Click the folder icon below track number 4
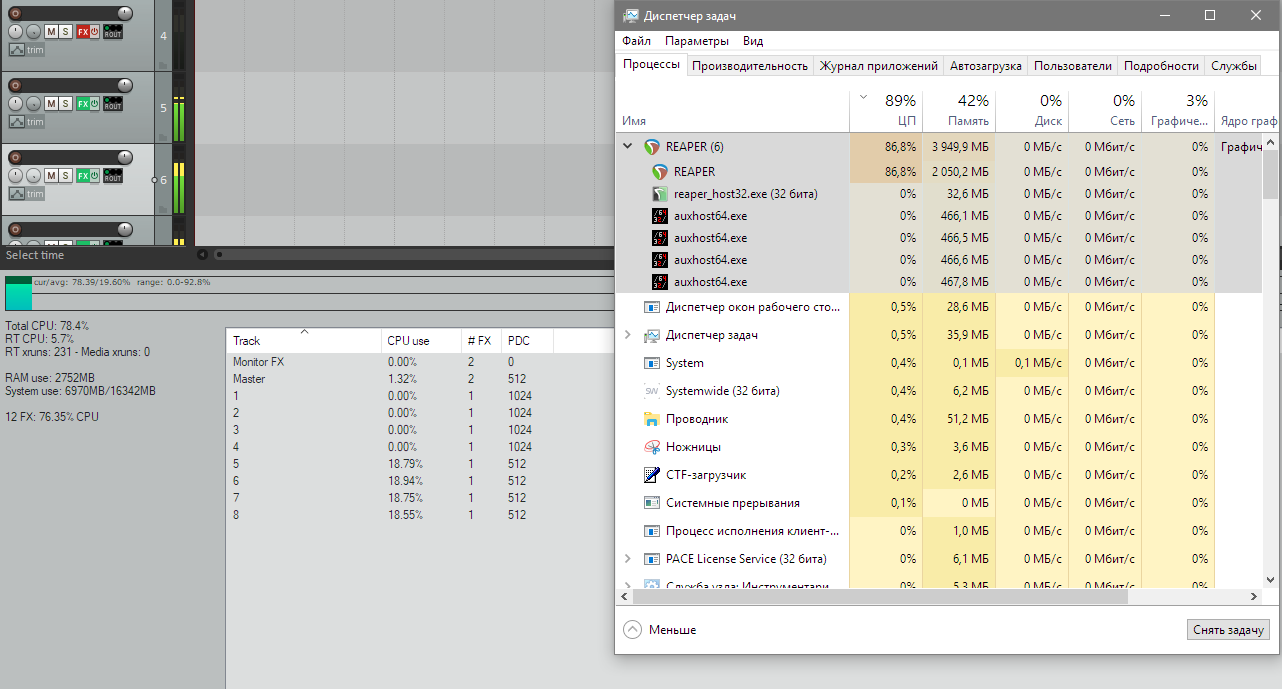1282x689 pixels. [163, 64]
